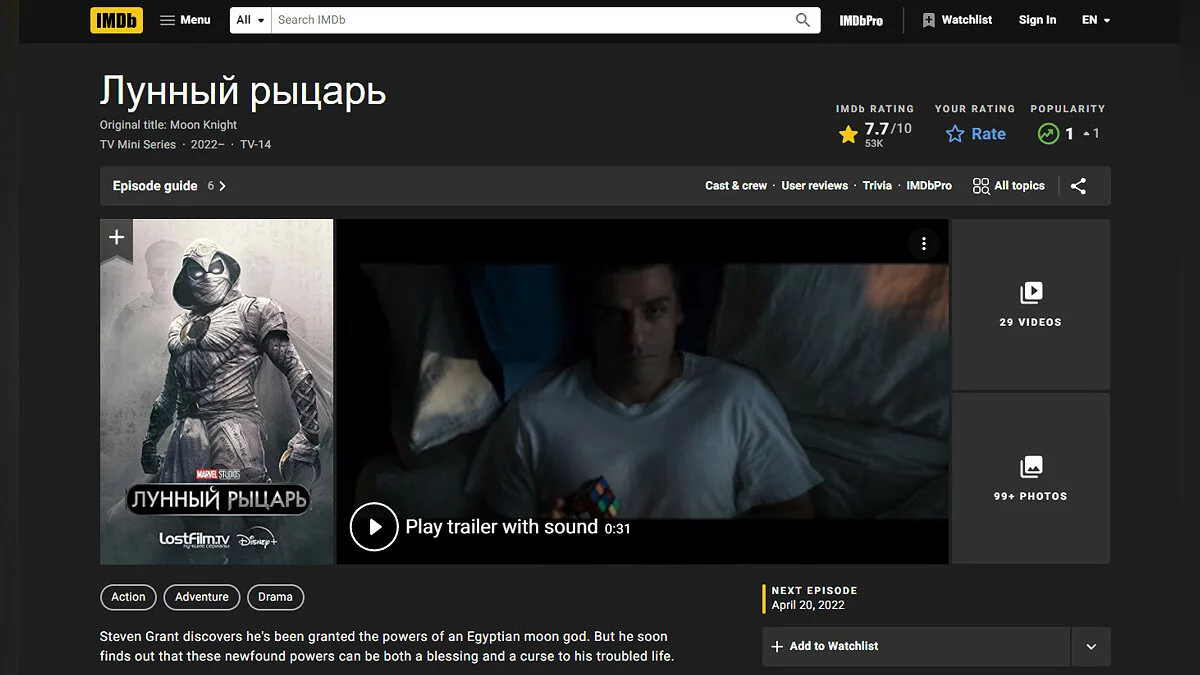The image size is (1200, 675).
Task: Open All topics
Action: pos(1008,186)
